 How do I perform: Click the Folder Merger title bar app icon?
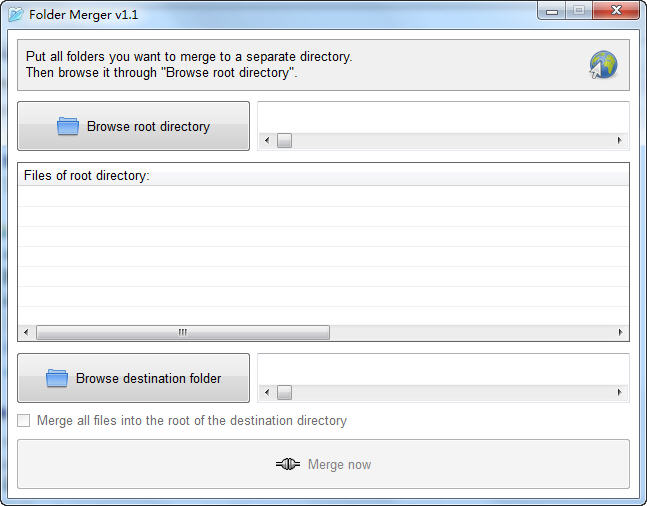click(16, 15)
